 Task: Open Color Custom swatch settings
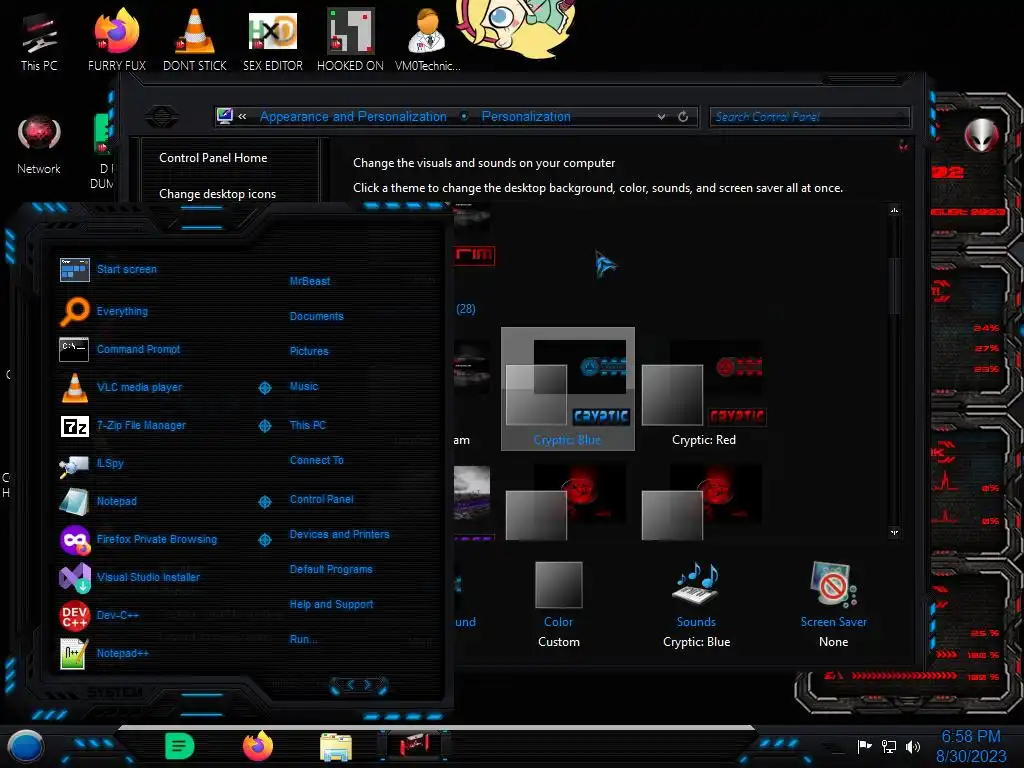click(x=558, y=605)
